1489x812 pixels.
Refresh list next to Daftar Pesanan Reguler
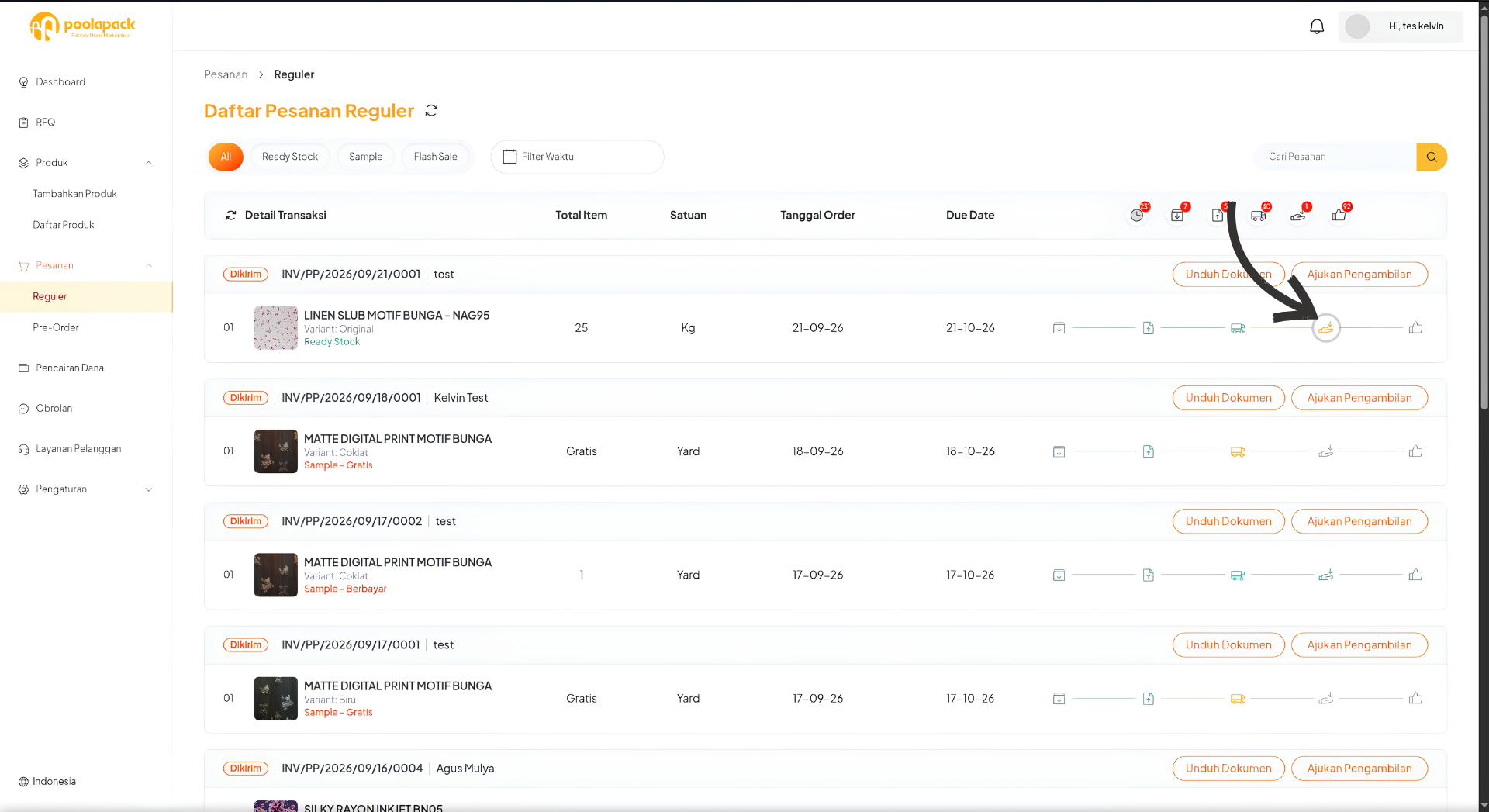pyautogui.click(x=432, y=111)
